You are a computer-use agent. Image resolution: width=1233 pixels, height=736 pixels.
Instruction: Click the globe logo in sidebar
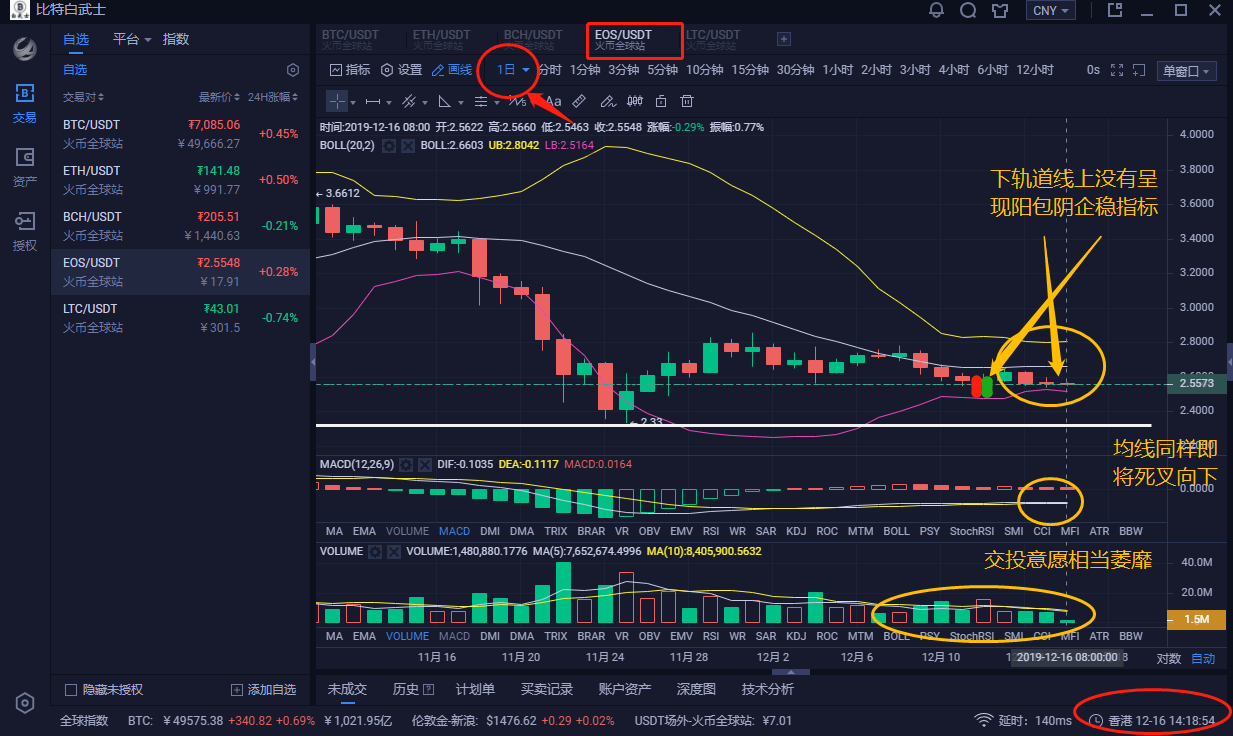[24, 48]
